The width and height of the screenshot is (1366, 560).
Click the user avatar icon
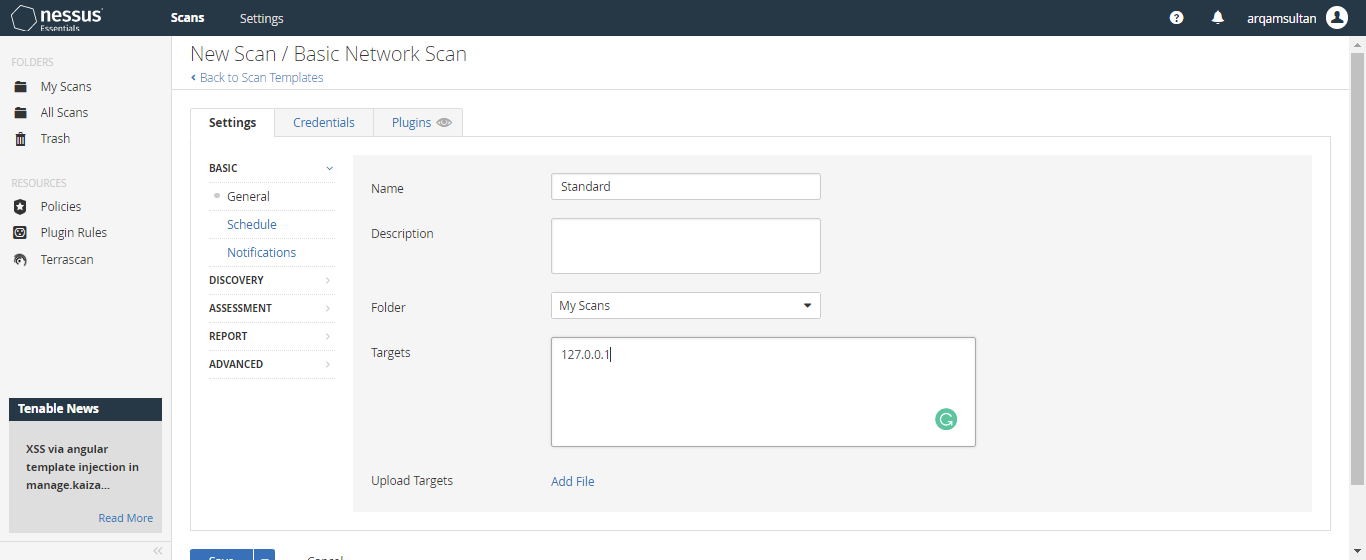pyautogui.click(x=1337, y=18)
